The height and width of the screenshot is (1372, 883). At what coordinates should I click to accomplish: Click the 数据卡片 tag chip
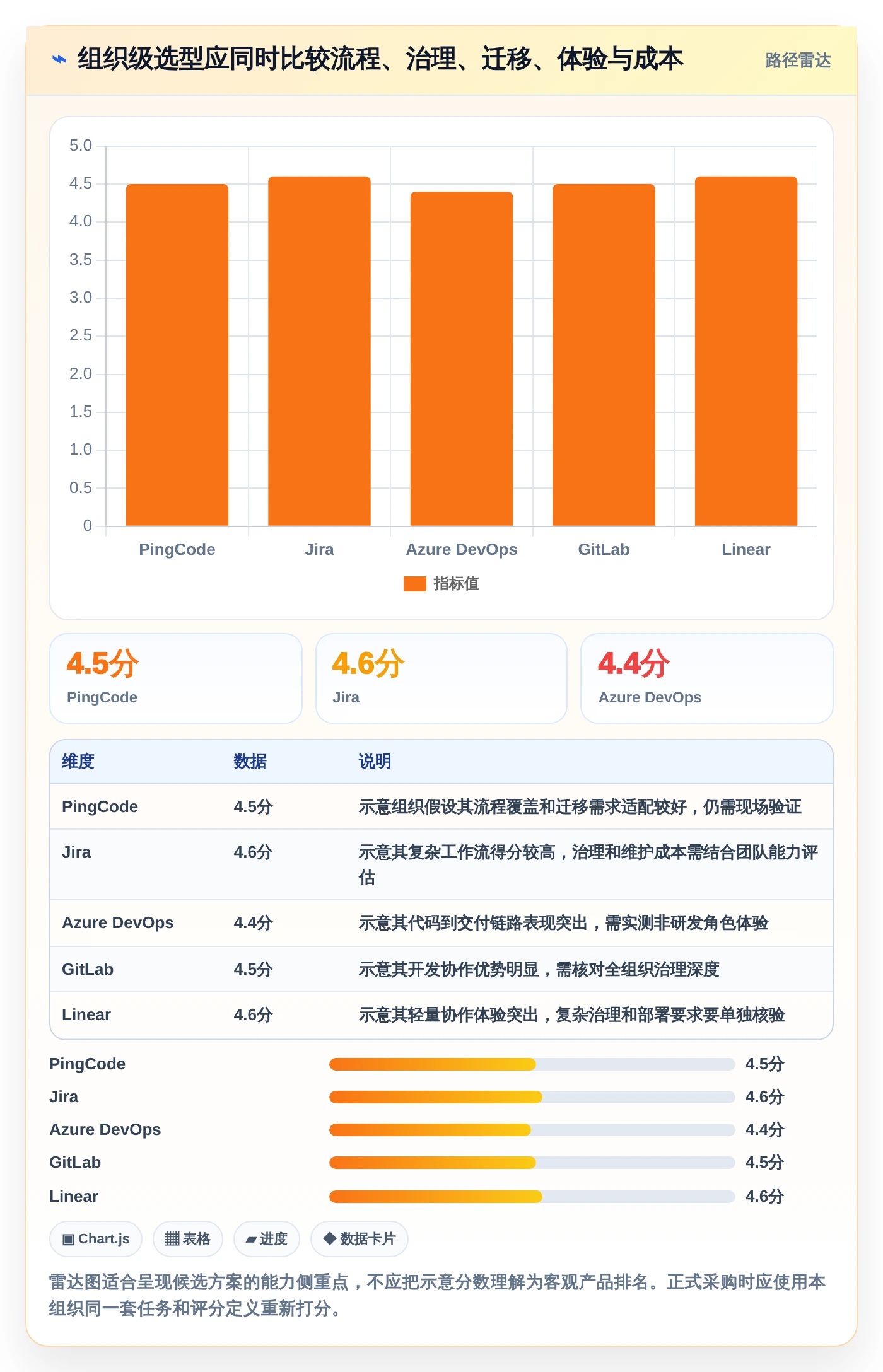click(x=359, y=1239)
